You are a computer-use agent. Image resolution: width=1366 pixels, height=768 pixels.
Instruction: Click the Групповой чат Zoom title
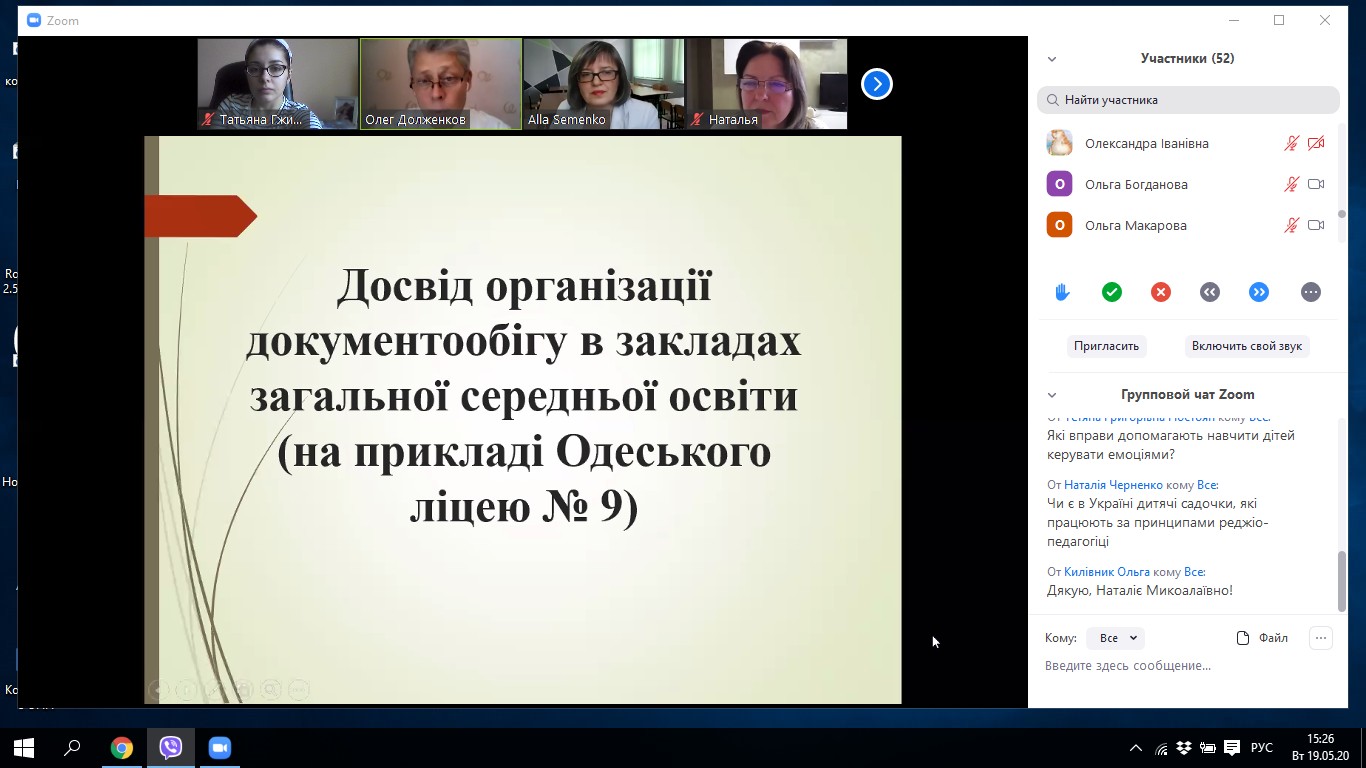click(x=1187, y=395)
